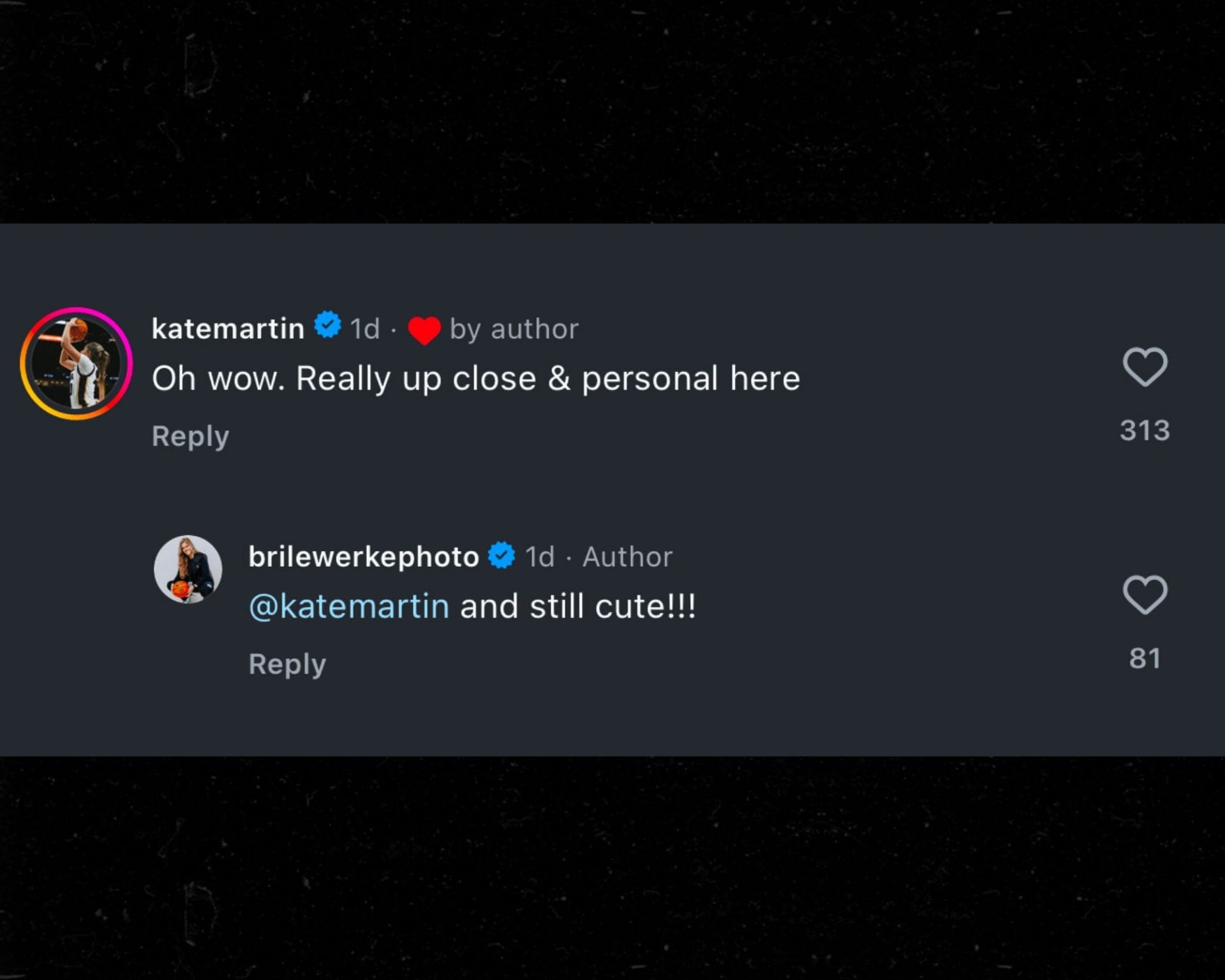1225x980 pixels.
Task: Open katemartin's profile picture story
Action: coord(77,364)
